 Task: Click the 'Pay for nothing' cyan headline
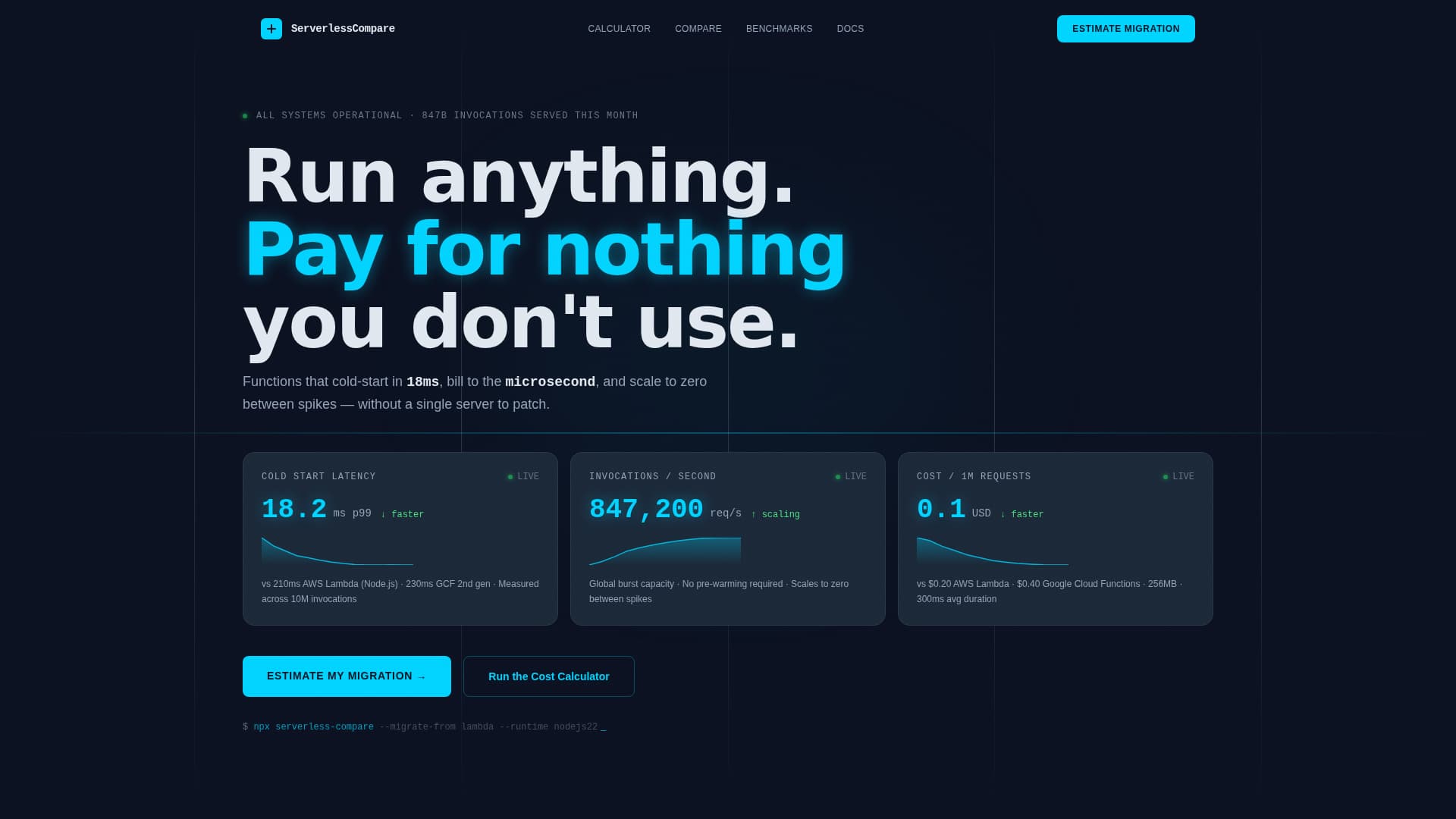tap(544, 250)
